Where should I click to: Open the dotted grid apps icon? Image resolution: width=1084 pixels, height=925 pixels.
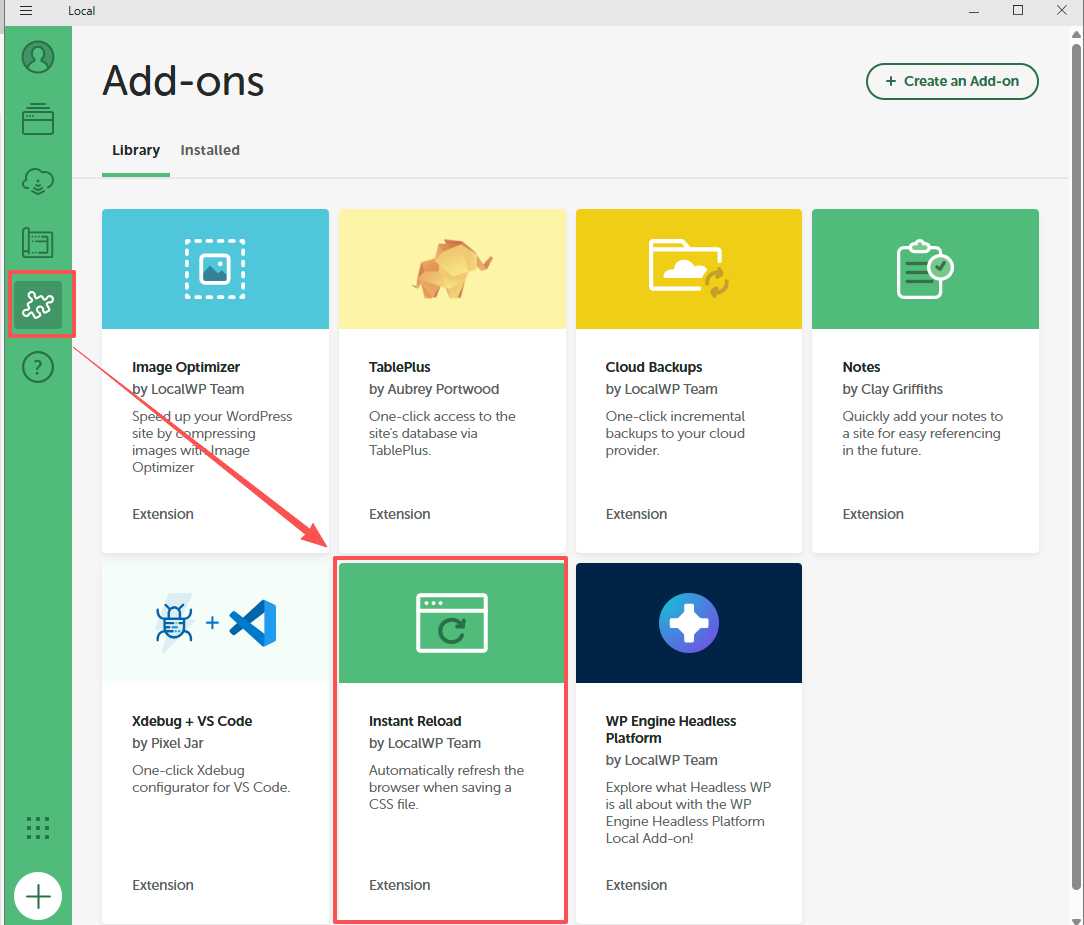(38, 827)
